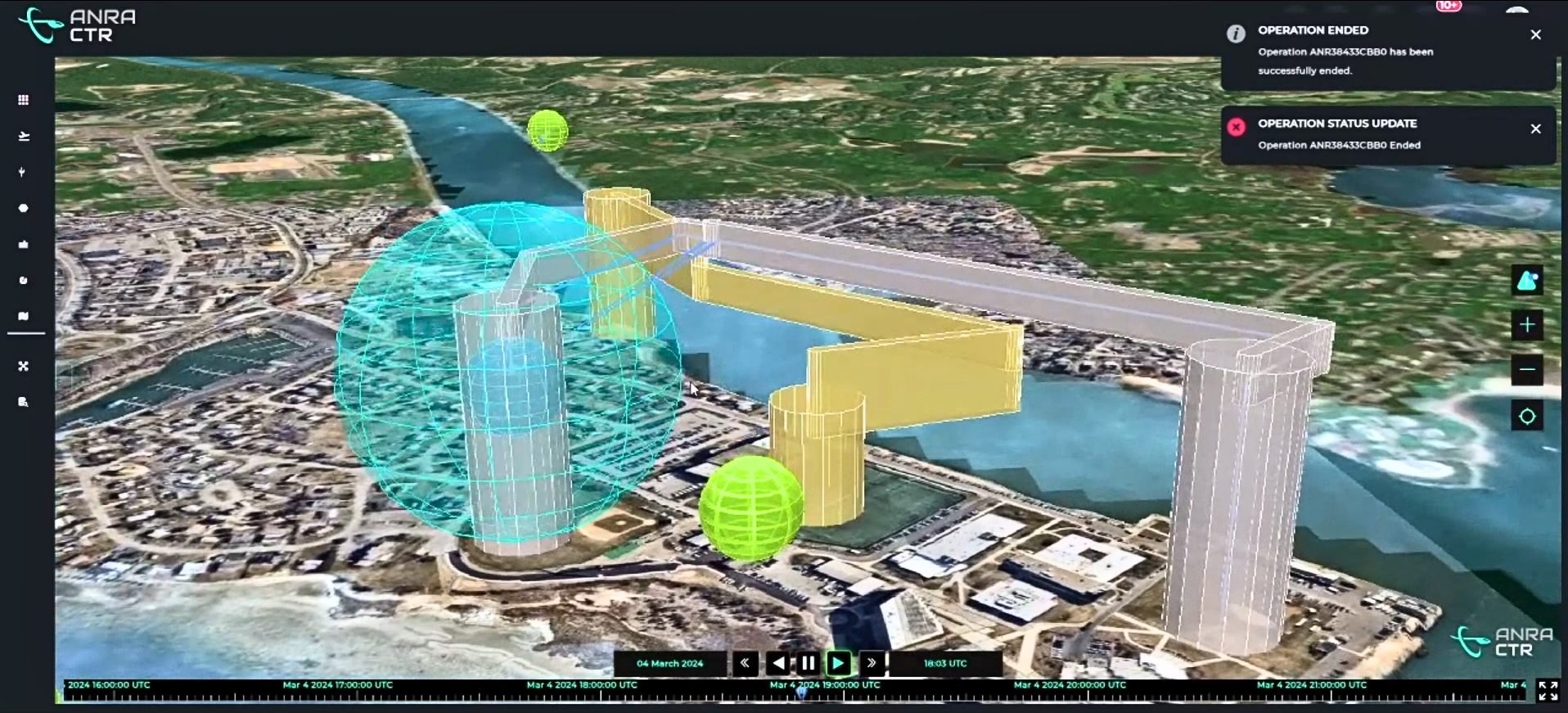Viewport: 1568px width, 713px height.
Task: Close the Operation Status Update notification
Action: tap(1535, 129)
